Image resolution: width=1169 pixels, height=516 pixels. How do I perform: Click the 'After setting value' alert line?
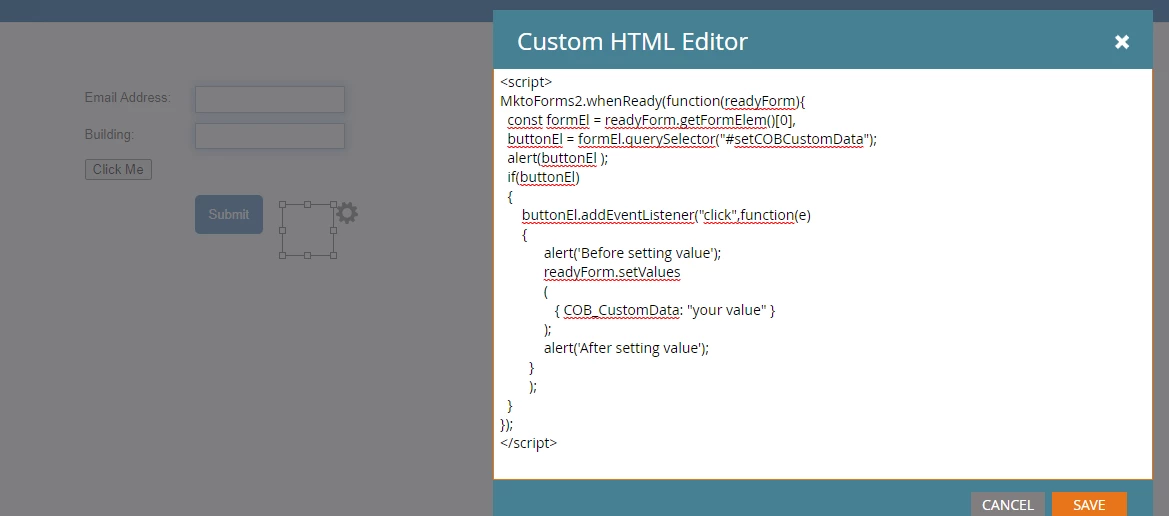click(x=626, y=348)
